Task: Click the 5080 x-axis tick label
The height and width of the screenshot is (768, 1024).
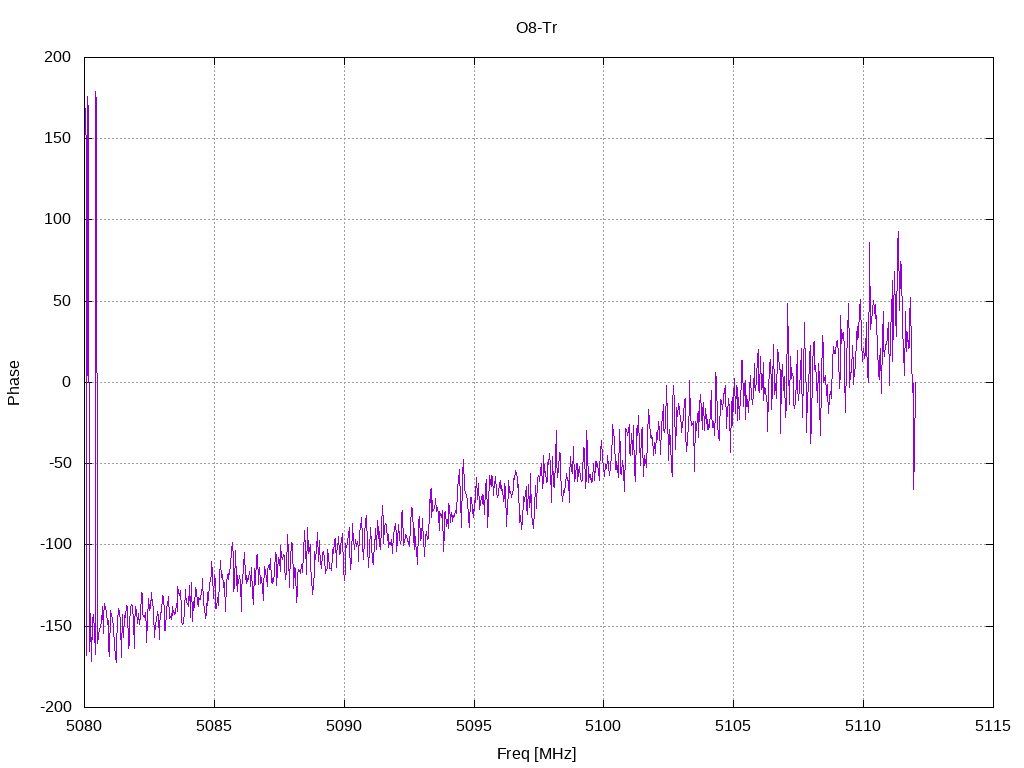Action: (x=84, y=726)
